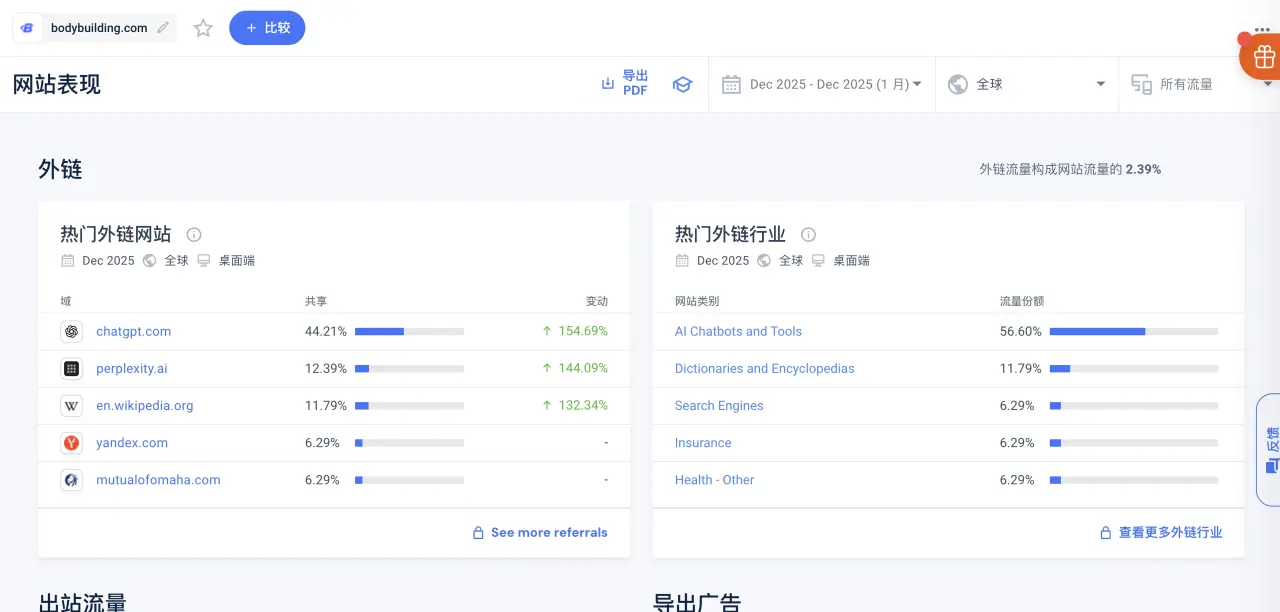Click the Dictionaries and Encyclopedias 11.79% bar

tap(1134, 368)
